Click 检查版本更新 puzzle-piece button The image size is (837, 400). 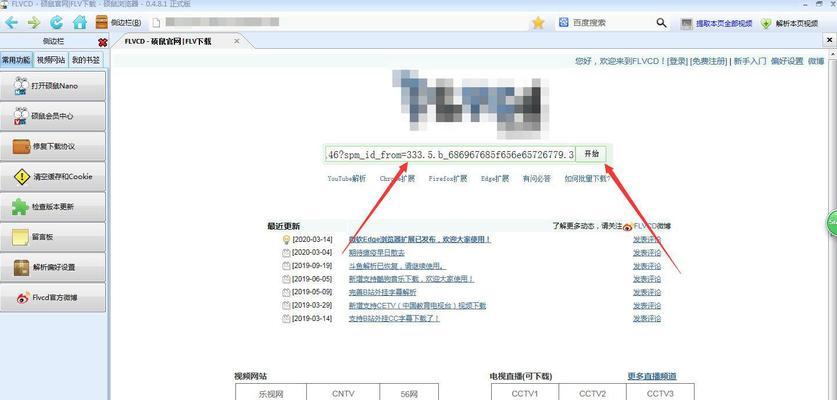pos(53,207)
